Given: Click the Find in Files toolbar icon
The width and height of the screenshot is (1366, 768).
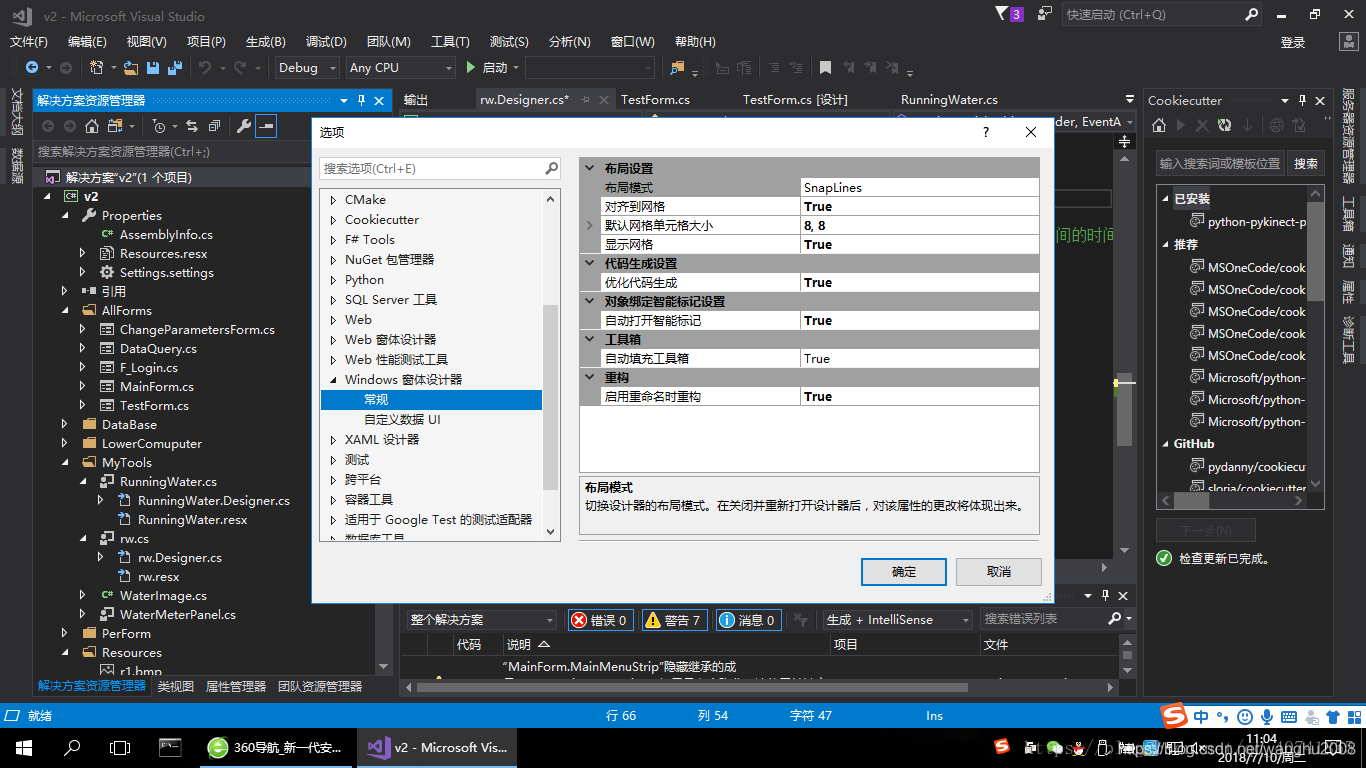Looking at the screenshot, I should pos(678,67).
